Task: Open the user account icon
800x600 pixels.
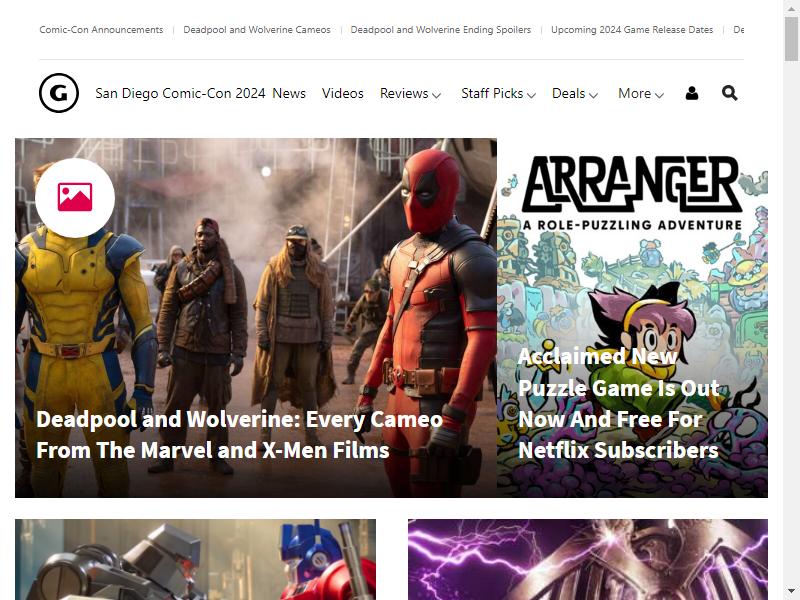Action: point(692,93)
